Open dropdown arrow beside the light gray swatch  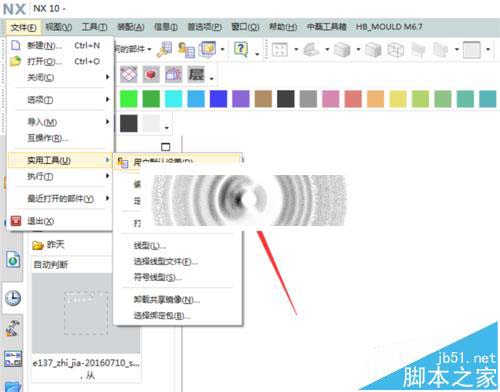pyautogui.click(x=167, y=128)
